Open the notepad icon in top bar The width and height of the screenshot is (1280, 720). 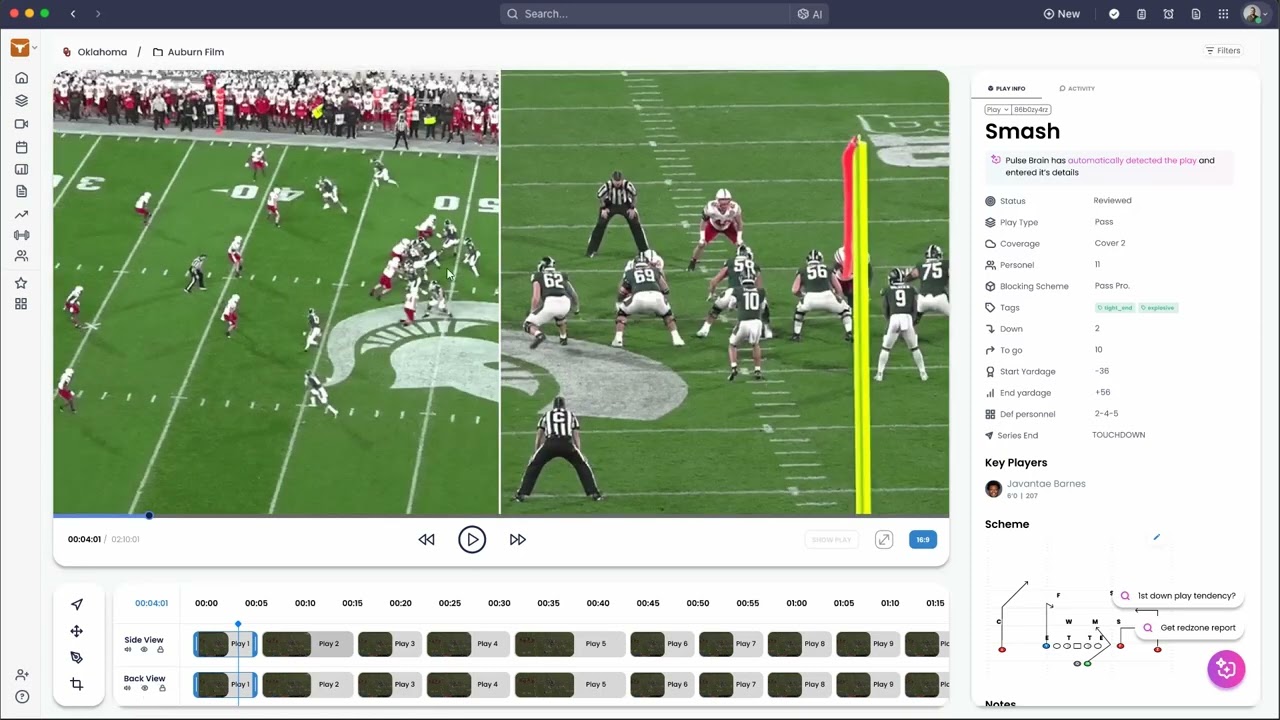[1141, 14]
